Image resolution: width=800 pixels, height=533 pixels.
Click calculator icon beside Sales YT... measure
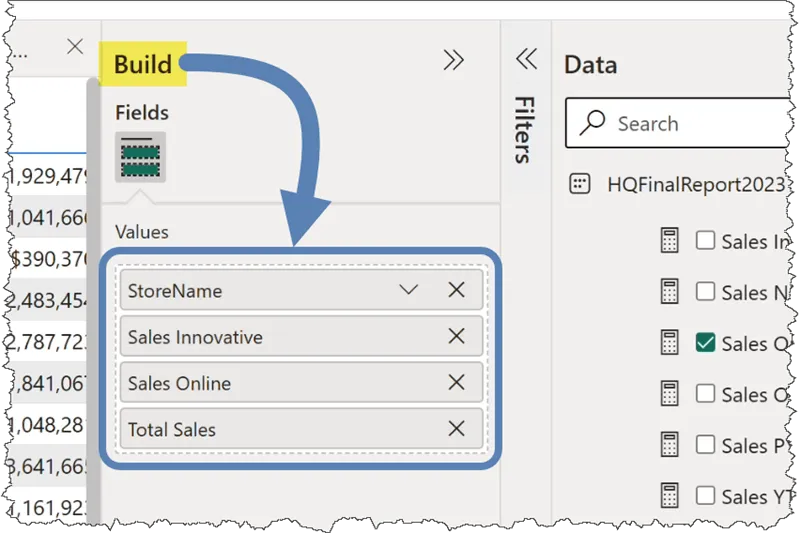tap(669, 495)
